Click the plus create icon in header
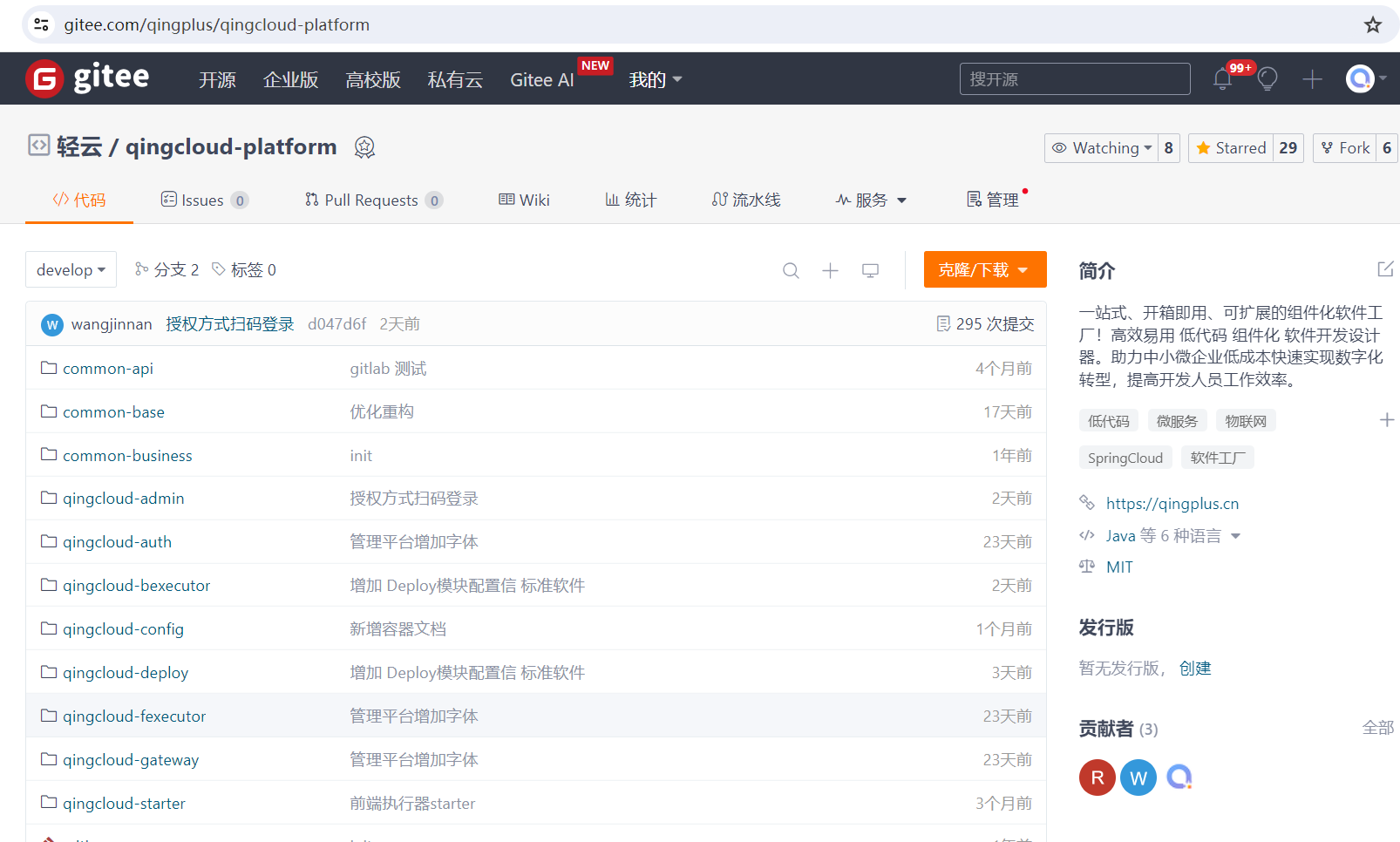This screenshot has width=1400, height=842. coord(1312,79)
